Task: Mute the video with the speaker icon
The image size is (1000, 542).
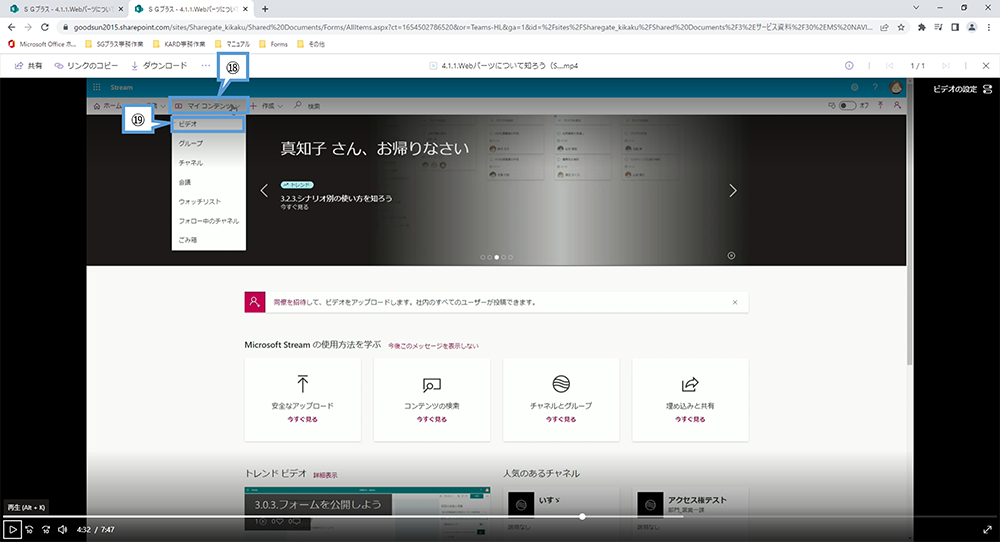Action: click(x=62, y=529)
